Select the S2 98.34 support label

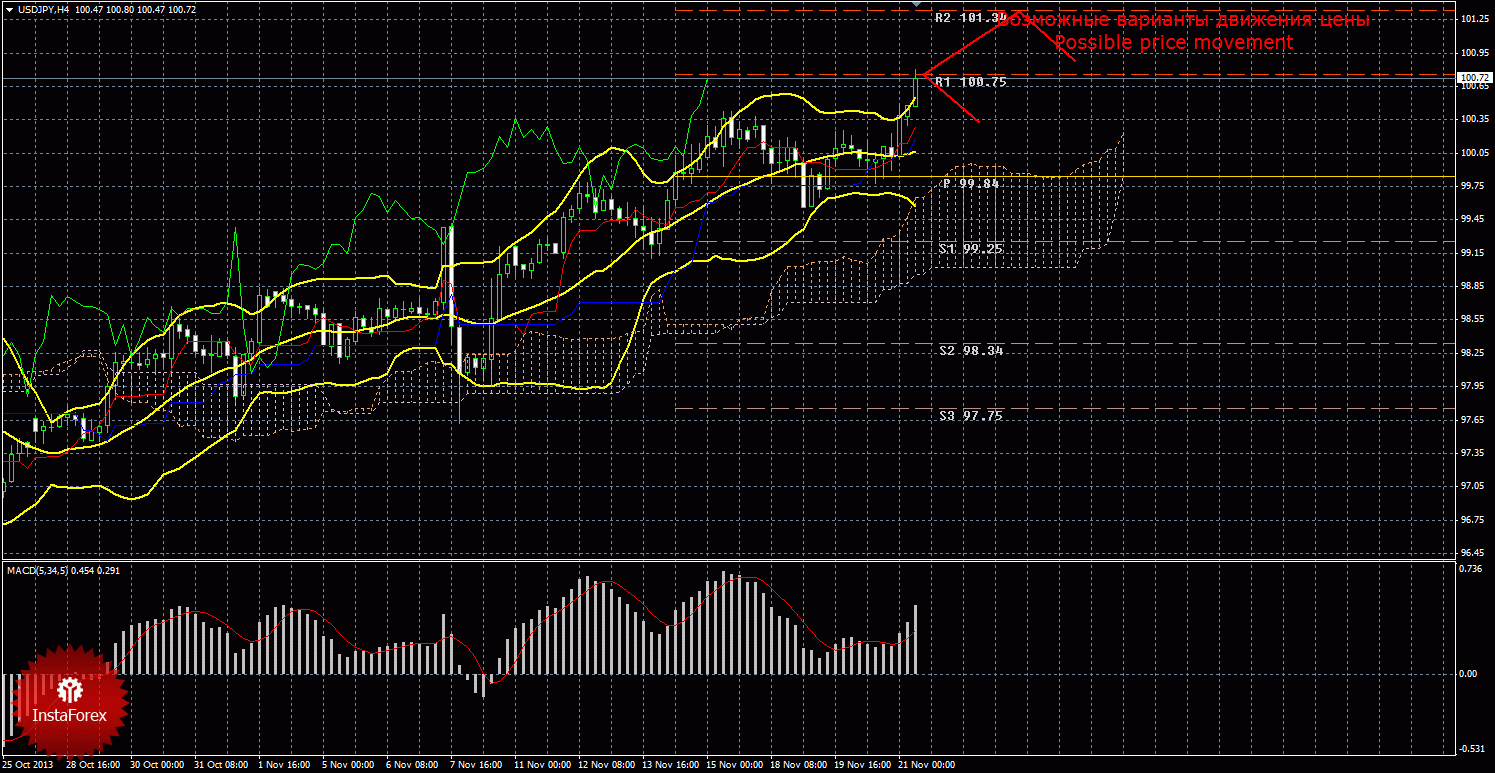pyautogui.click(x=971, y=350)
